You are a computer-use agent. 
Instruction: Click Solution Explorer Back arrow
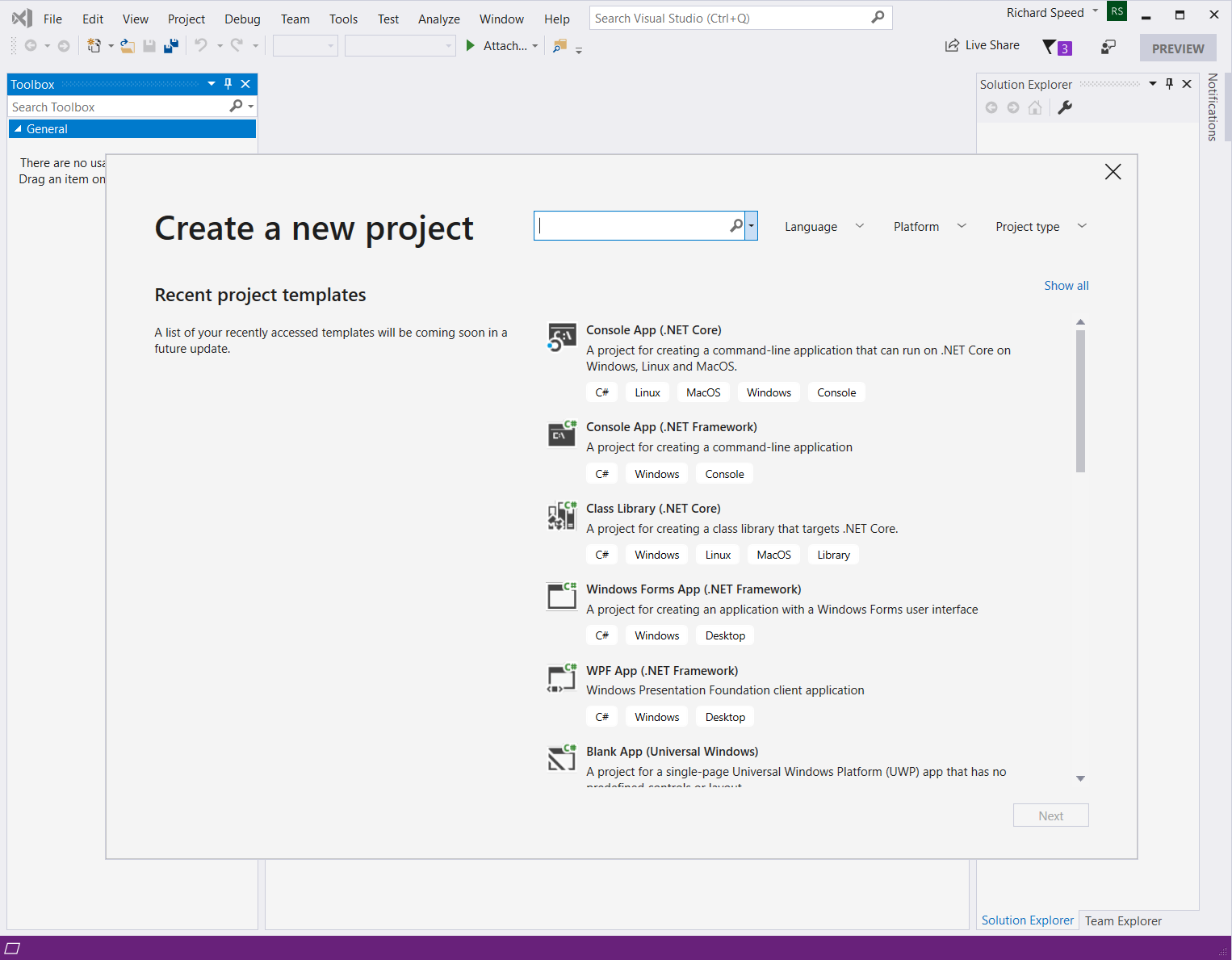pos(991,107)
